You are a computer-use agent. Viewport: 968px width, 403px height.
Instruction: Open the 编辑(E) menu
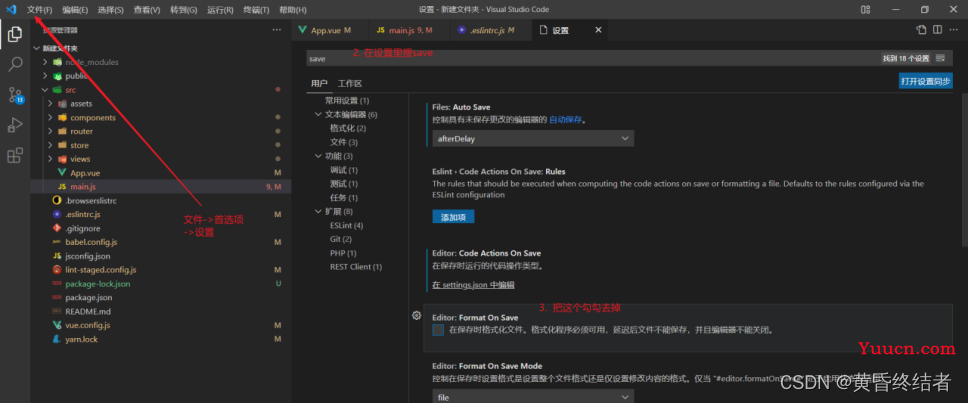coord(75,10)
